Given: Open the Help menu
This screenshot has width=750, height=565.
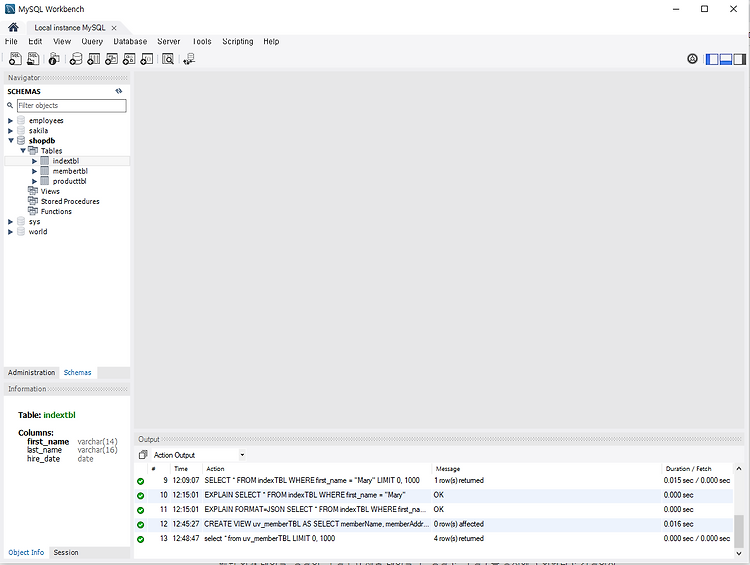Looking at the screenshot, I should pyautogui.click(x=271, y=42).
